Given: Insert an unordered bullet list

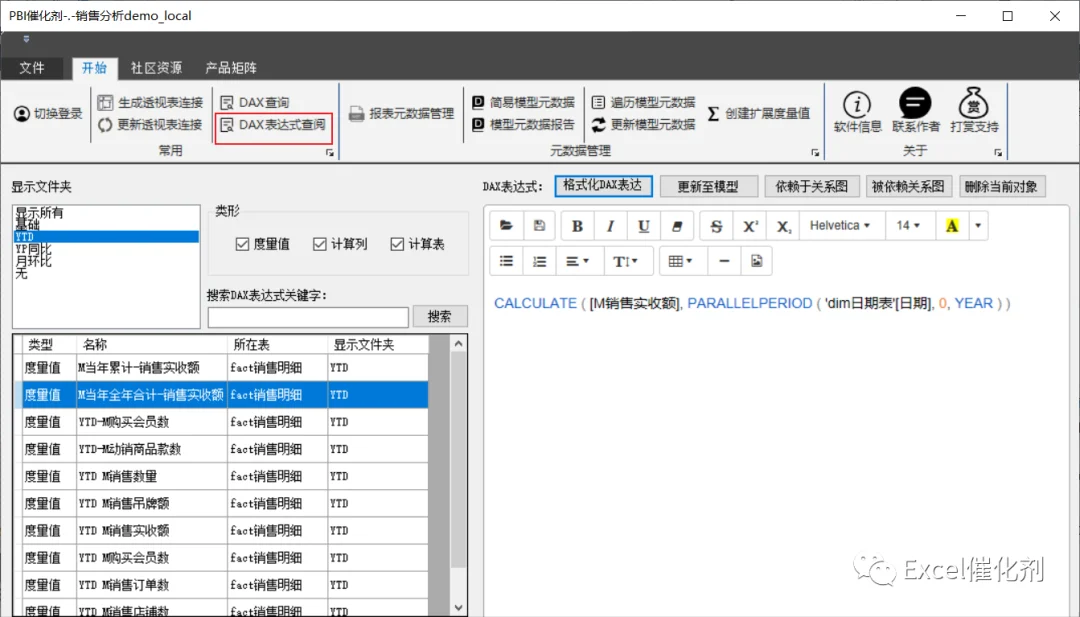Looking at the screenshot, I should click(x=506, y=261).
